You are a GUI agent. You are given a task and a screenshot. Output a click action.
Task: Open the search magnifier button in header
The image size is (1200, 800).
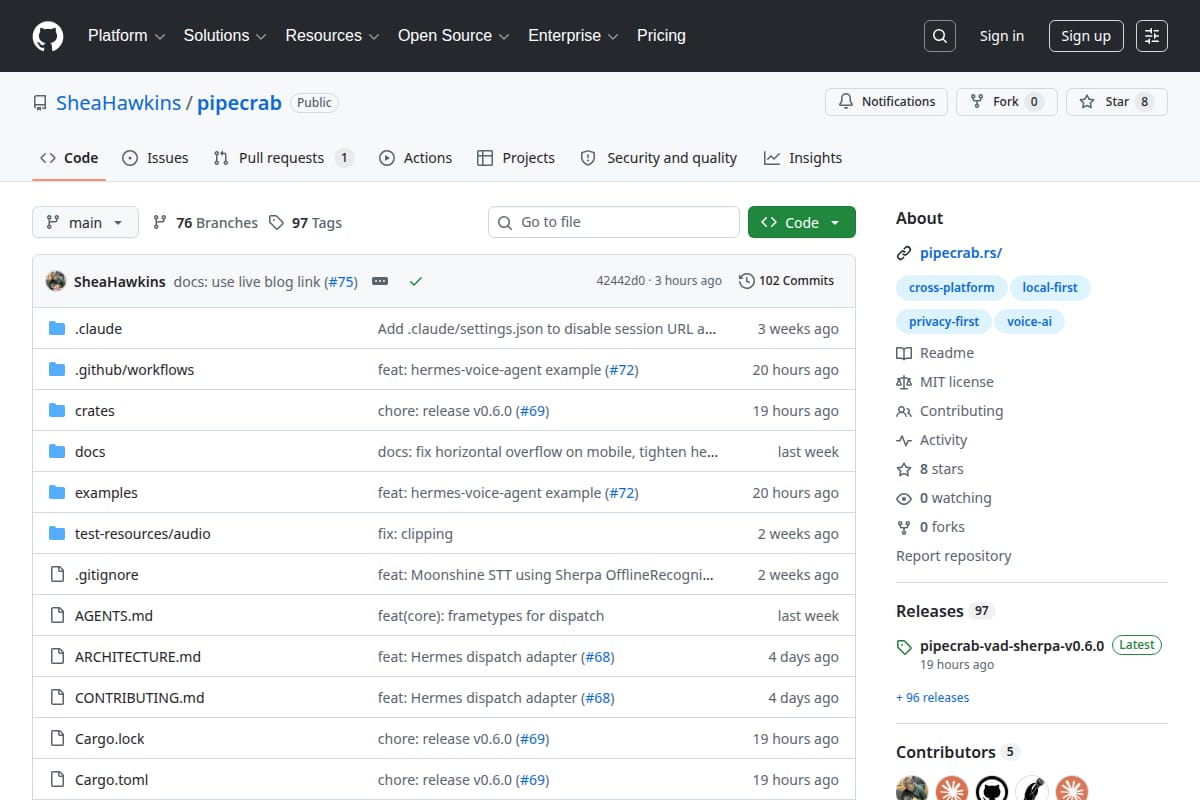[x=939, y=36]
